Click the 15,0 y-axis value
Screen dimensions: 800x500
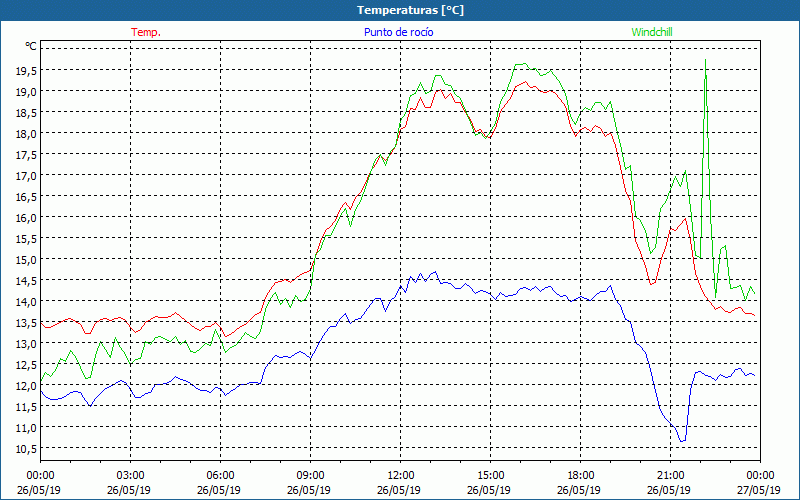point(26,260)
